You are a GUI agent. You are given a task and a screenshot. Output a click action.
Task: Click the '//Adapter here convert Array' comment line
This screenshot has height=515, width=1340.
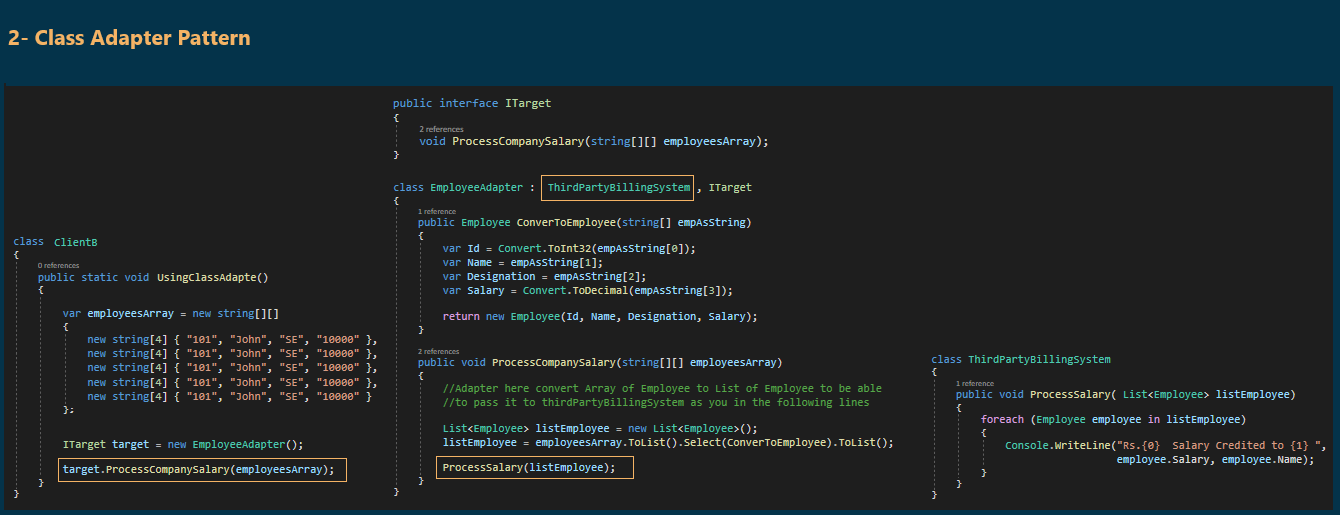pyautogui.click(x=662, y=388)
